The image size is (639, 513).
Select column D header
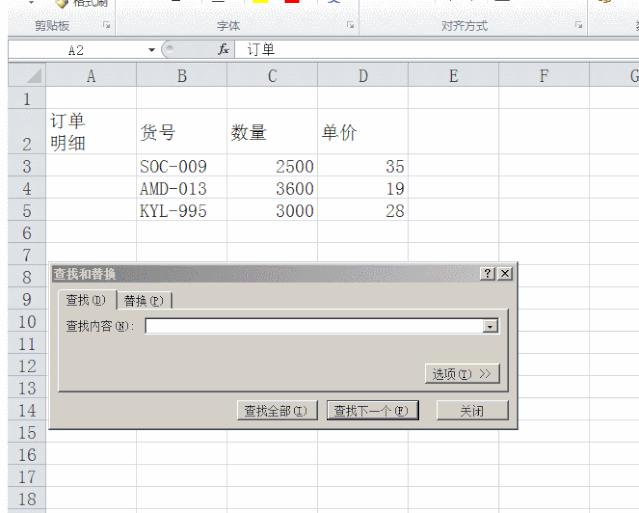pyautogui.click(x=363, y=75)
